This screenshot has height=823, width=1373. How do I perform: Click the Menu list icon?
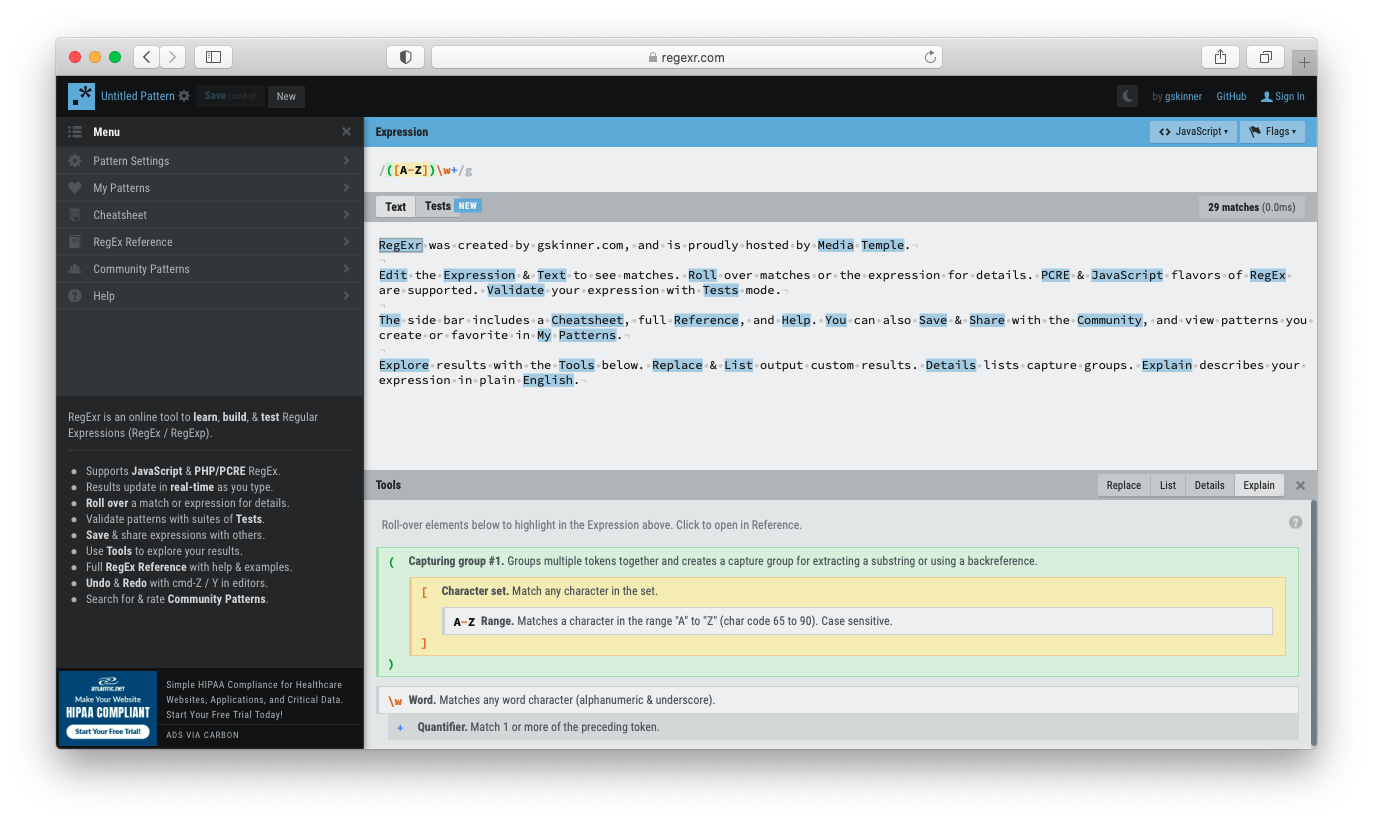pos(75,132)
